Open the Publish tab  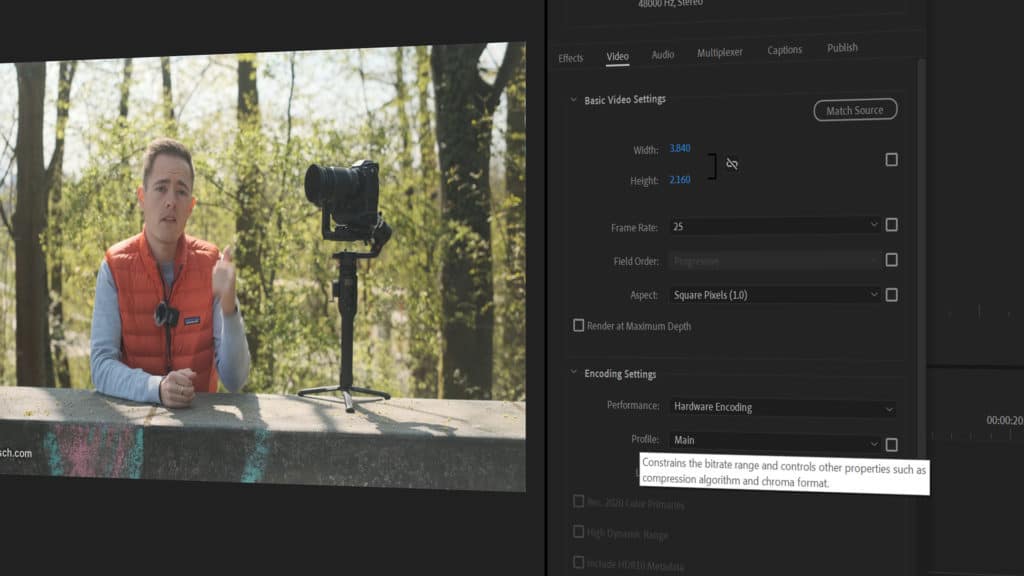842,48
